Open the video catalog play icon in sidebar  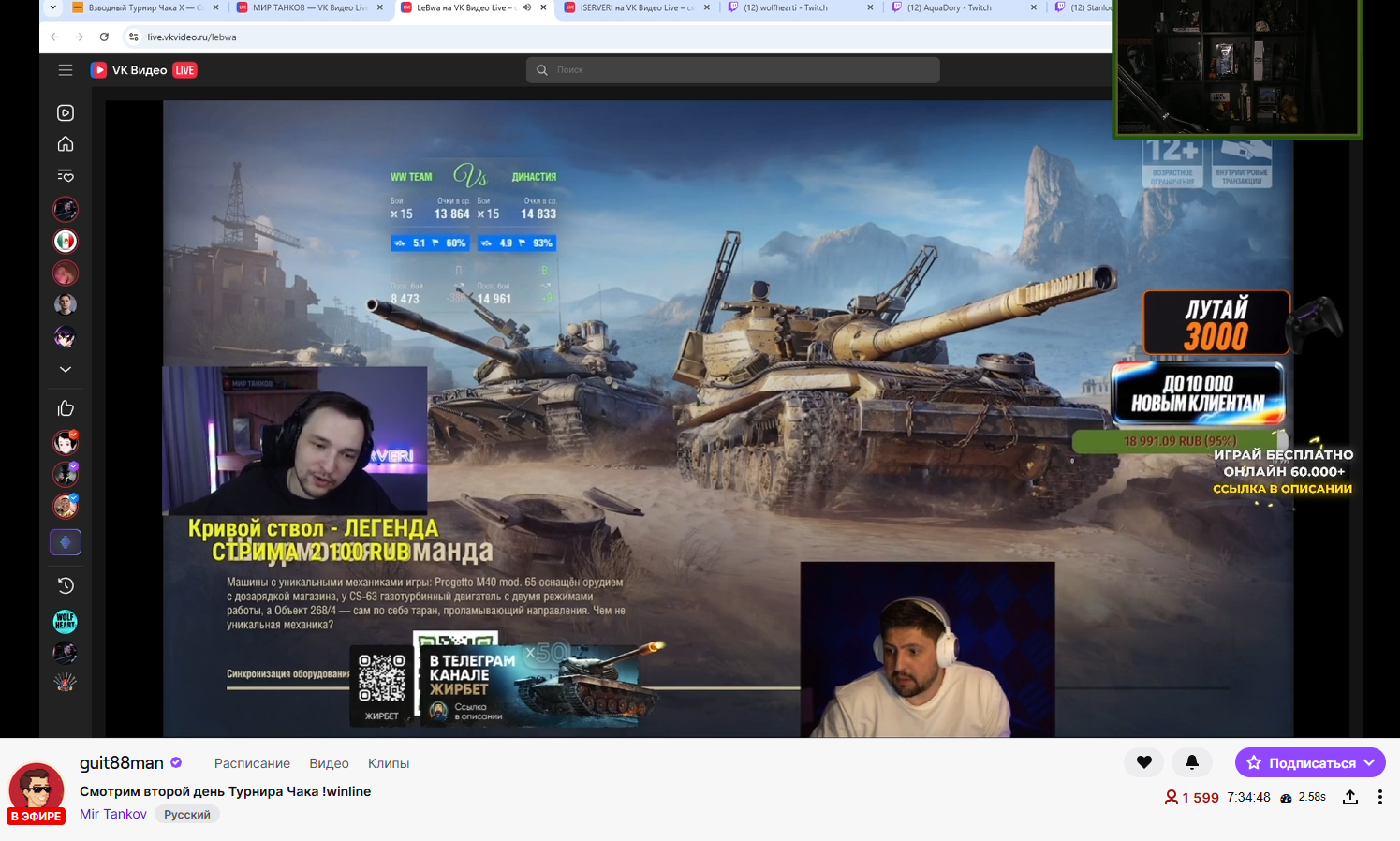tap(66, 112)
